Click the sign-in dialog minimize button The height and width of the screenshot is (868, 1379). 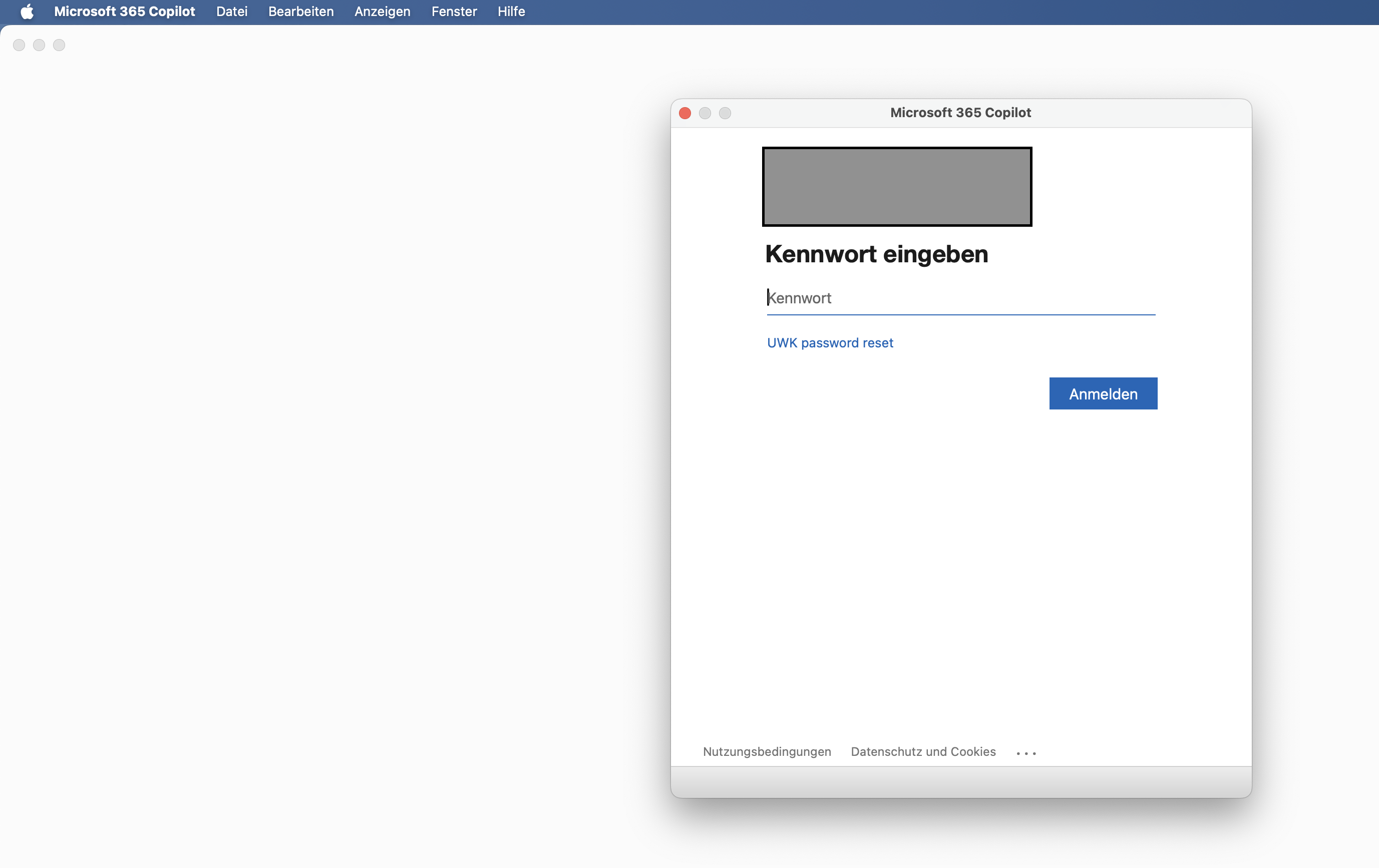705,113
